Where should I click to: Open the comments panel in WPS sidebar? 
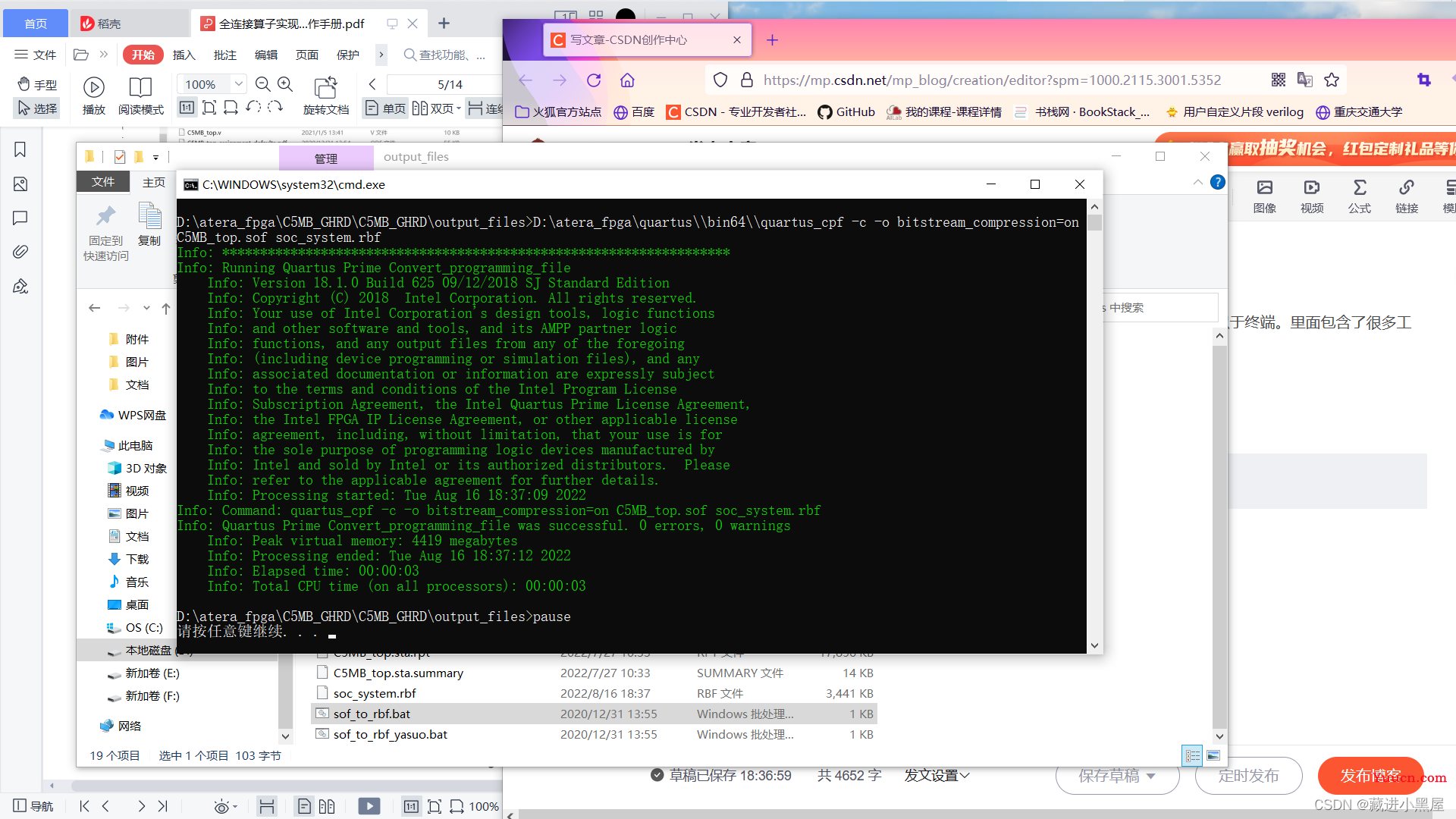point(20,218)
